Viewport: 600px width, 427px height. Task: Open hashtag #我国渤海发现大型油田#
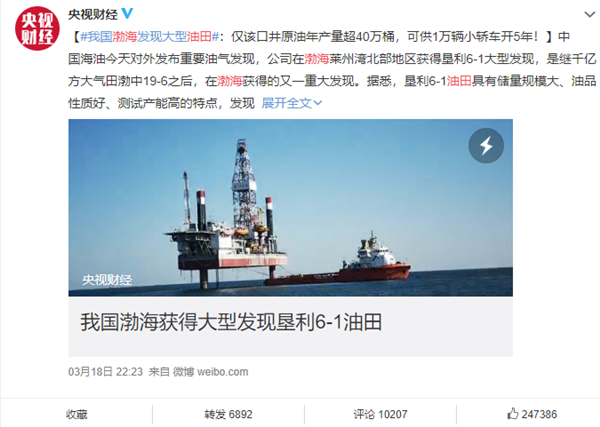150,37
